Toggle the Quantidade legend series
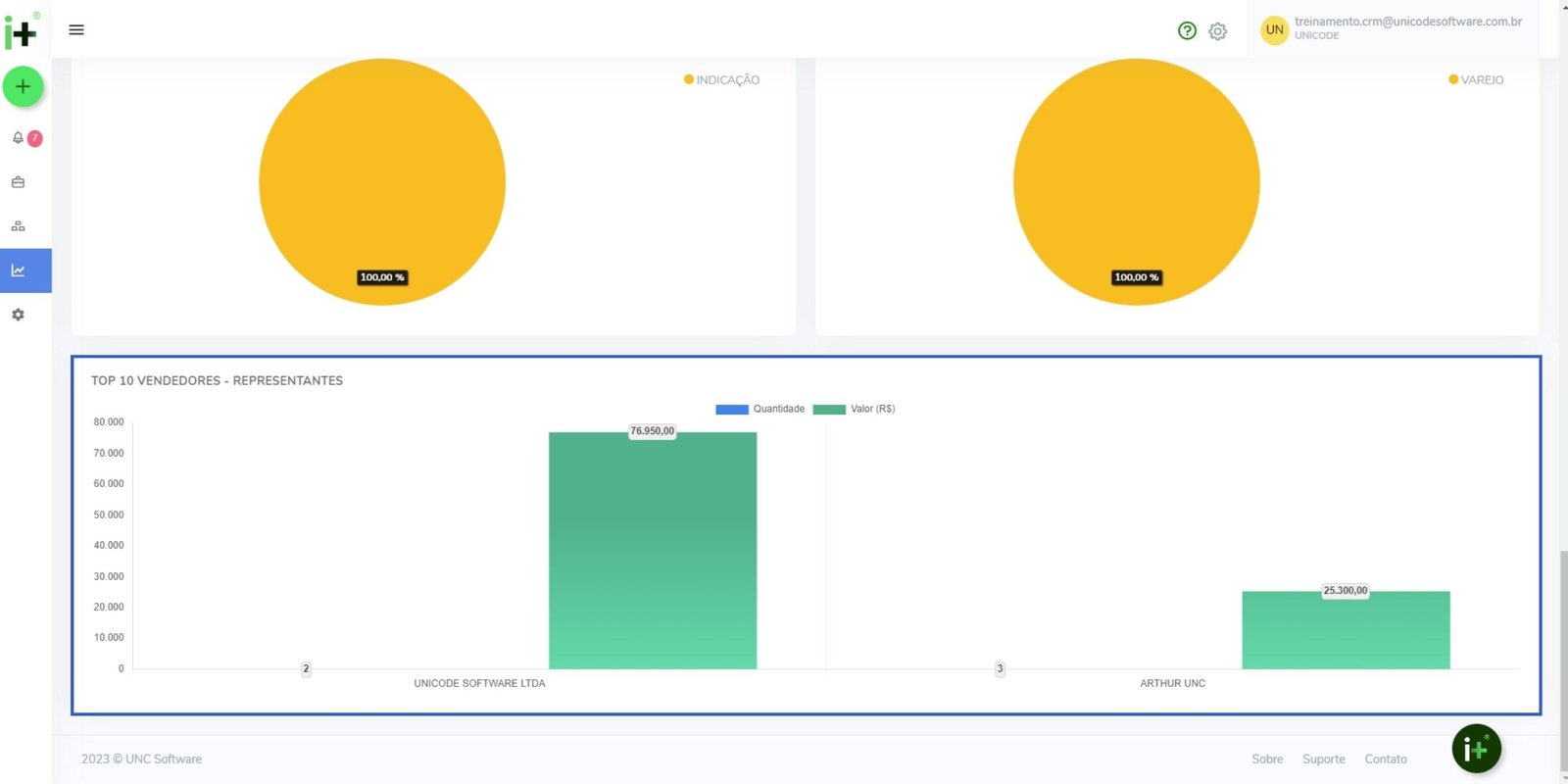 coord(760,410)
